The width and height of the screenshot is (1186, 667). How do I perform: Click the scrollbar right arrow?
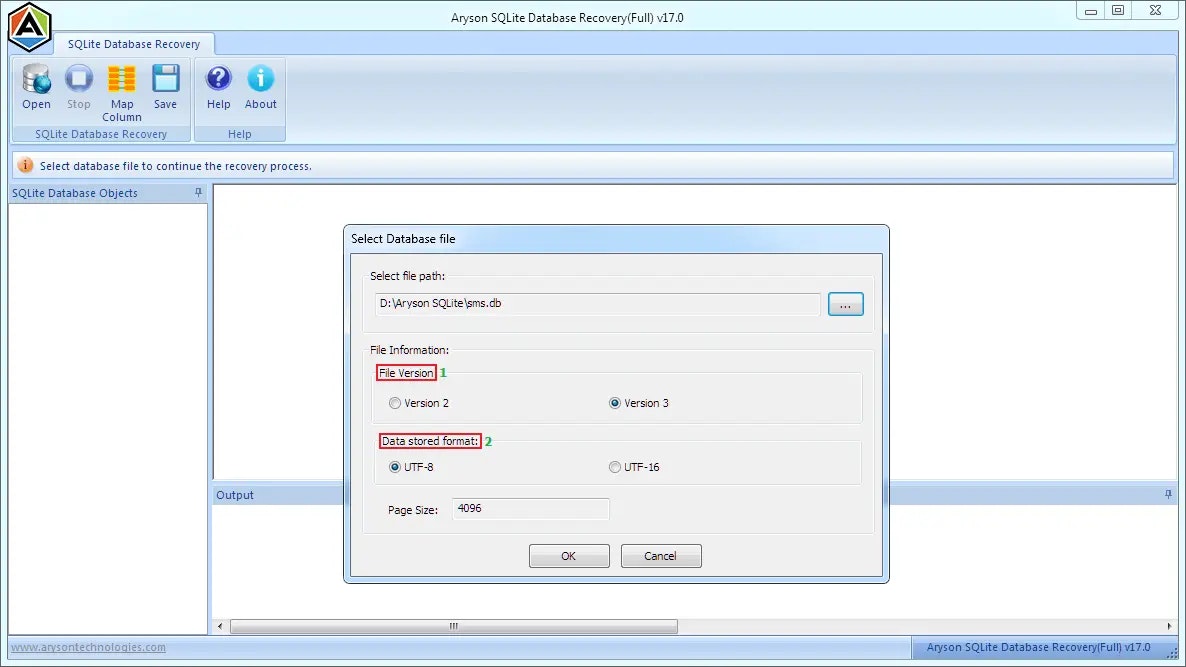pyautogui.click(x=1169, y=626)
